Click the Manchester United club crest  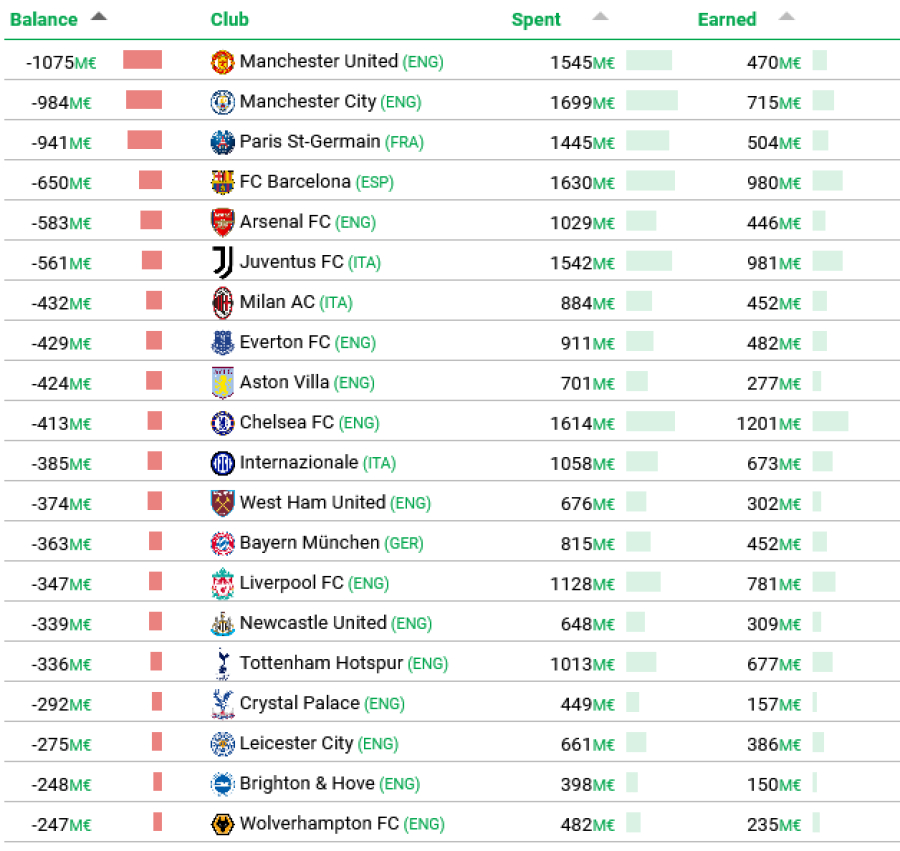(x=222, y=62)
